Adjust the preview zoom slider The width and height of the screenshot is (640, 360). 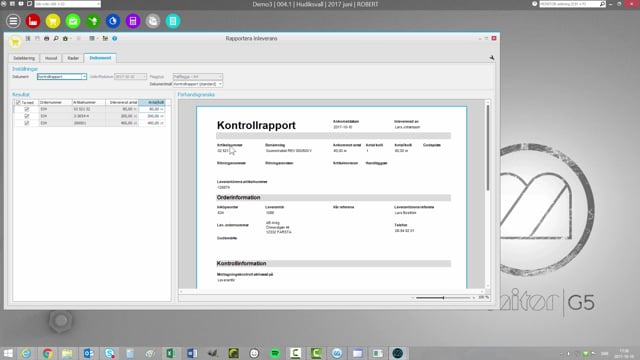coord(443,298)
